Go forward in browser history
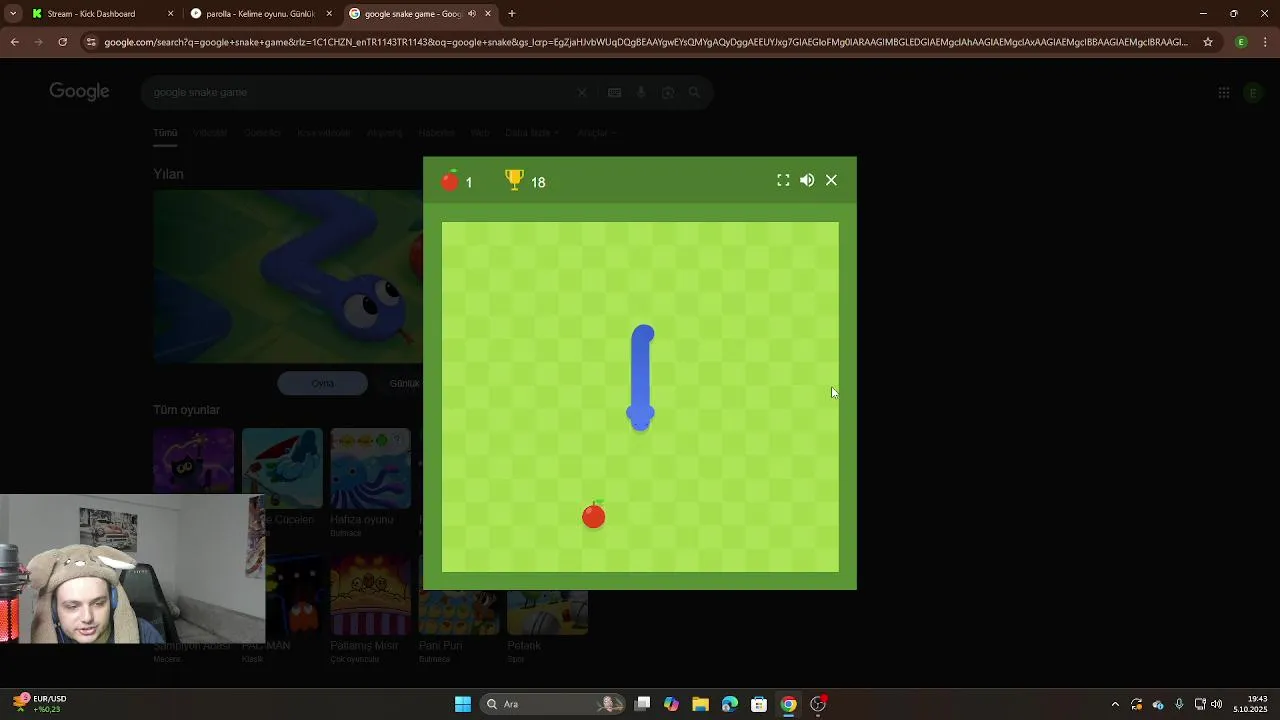1280x720 pixels. (x=38, y=42)
